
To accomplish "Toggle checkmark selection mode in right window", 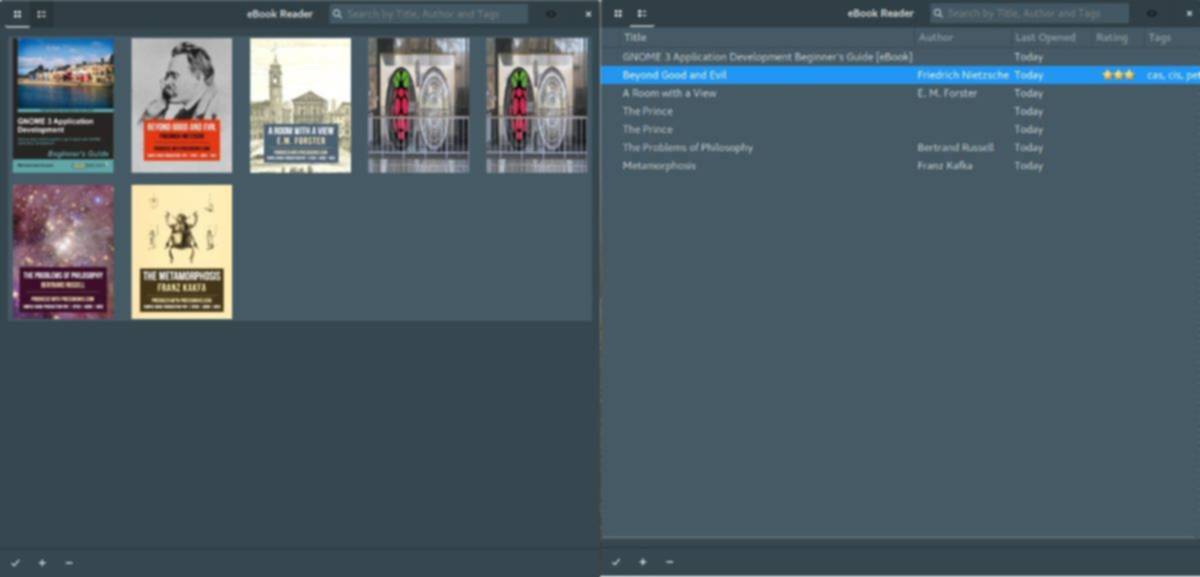I will coord(616,562).
